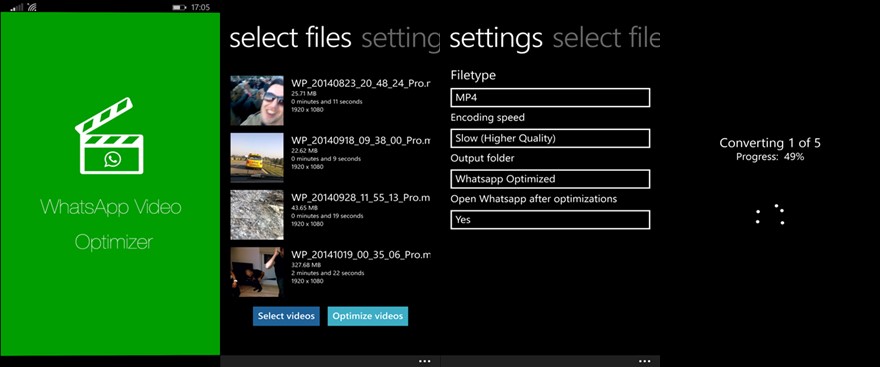
Task: Select thumbnail of video WP_20140918_09_38_00_Pro
Action: tap(257, 158)
